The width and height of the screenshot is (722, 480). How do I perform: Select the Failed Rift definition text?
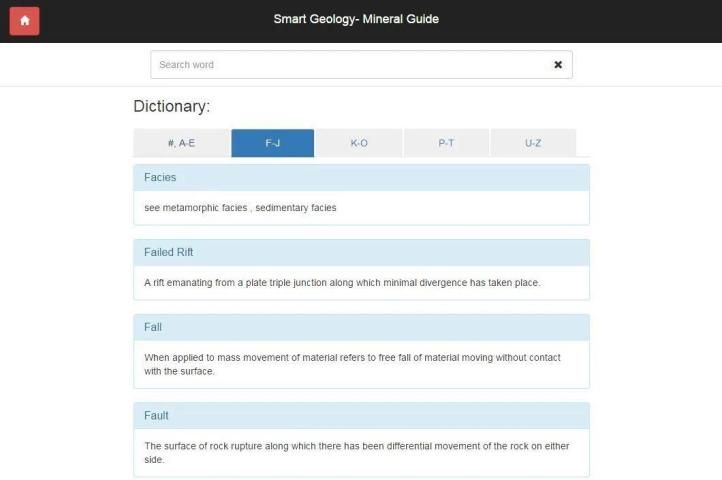click(x=342, y=283)
